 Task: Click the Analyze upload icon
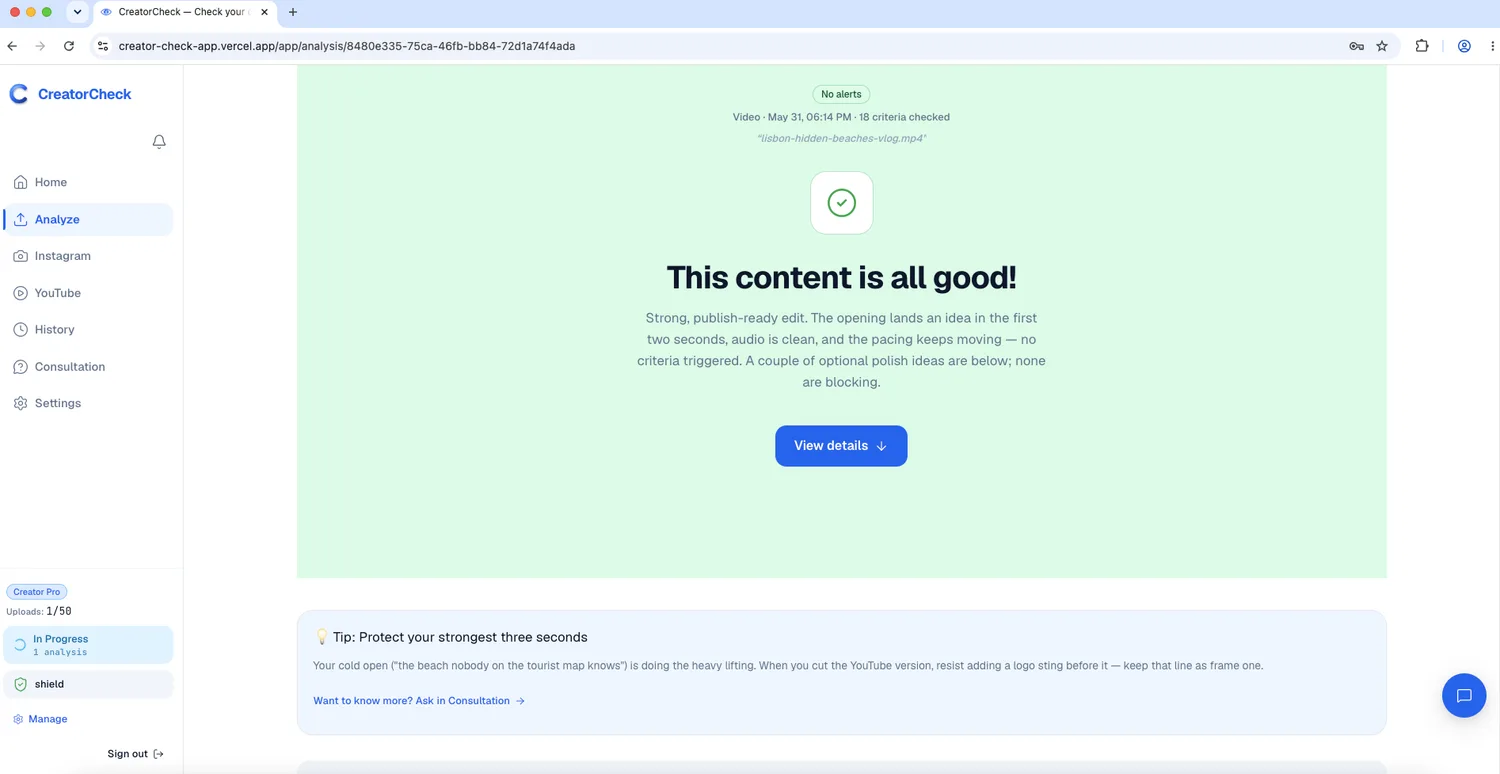20,219
